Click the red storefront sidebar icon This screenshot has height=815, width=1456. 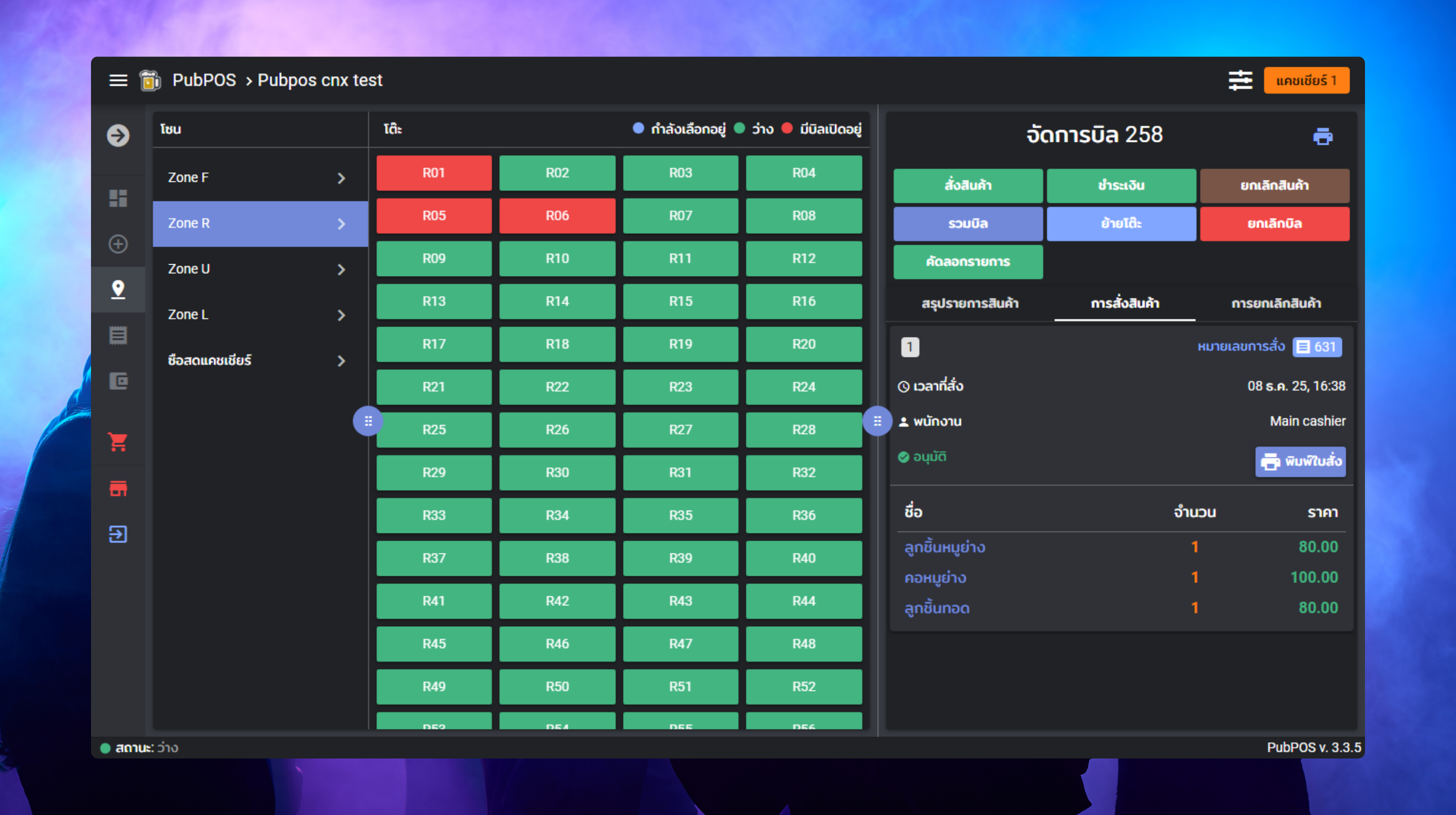tap(117, 488)
